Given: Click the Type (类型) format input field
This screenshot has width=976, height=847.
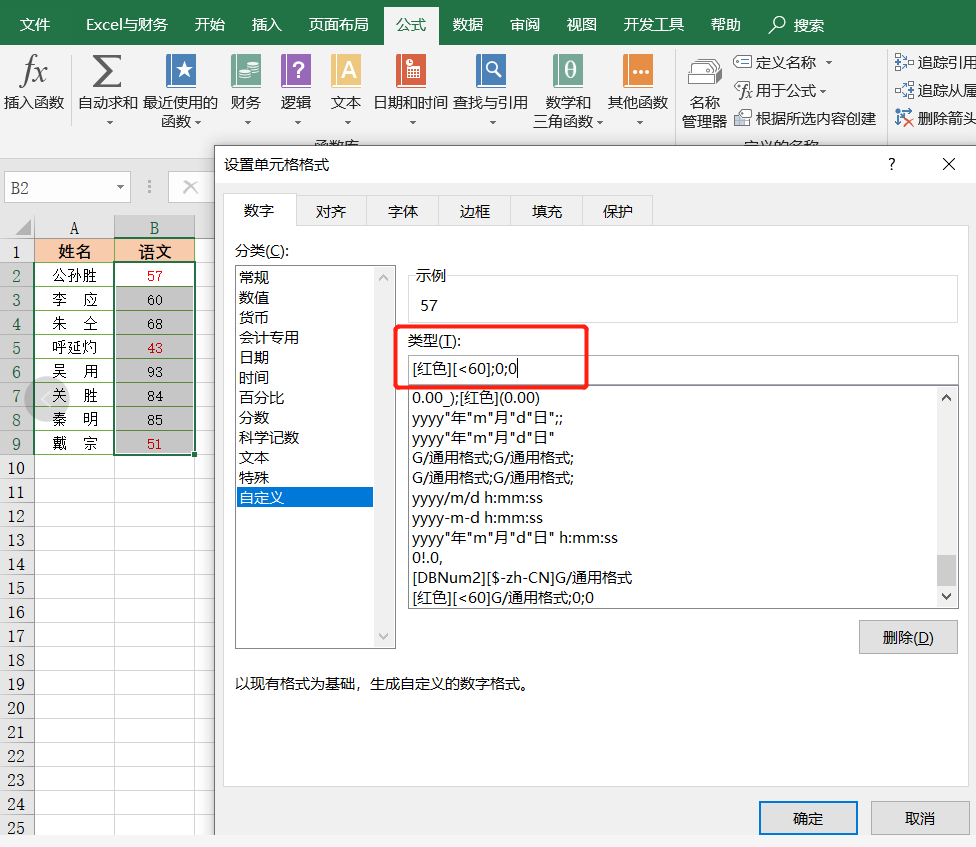Looking at the screenshot, I should (x=683, y=369).
